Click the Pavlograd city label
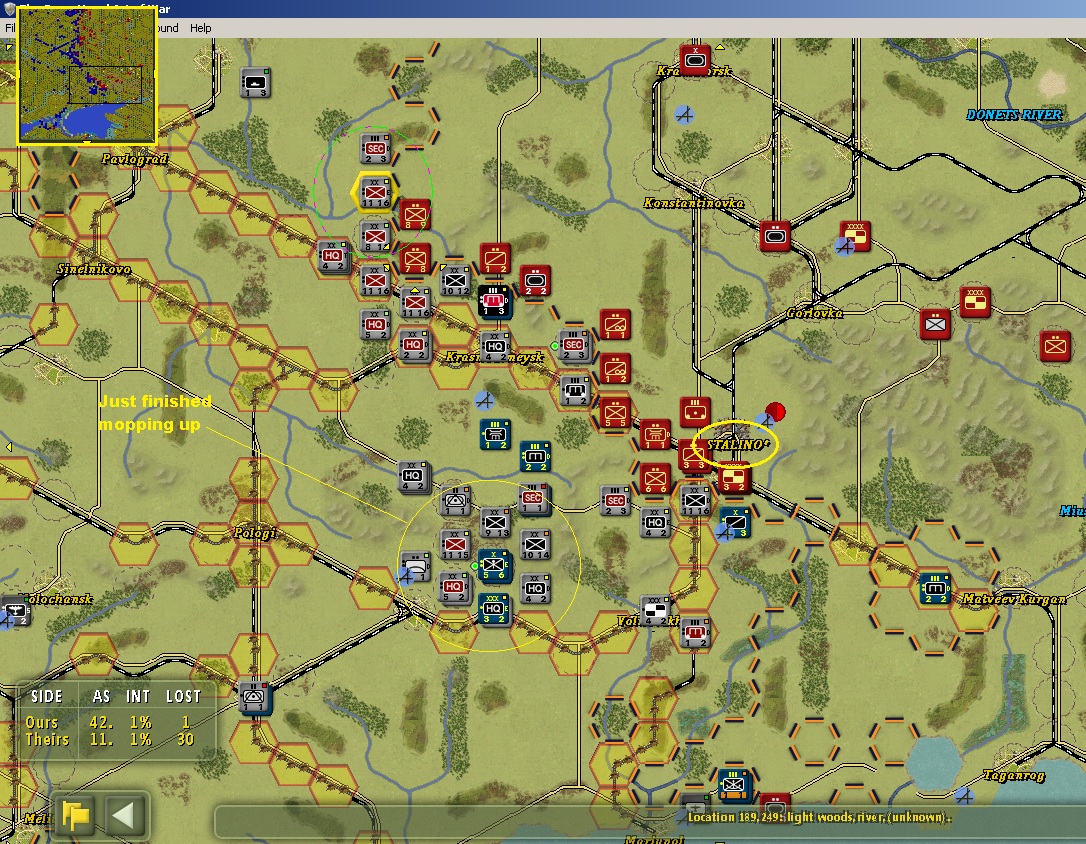Viewport: 1086px width, 844px height. pyautogui.click(x=134, y=159)
